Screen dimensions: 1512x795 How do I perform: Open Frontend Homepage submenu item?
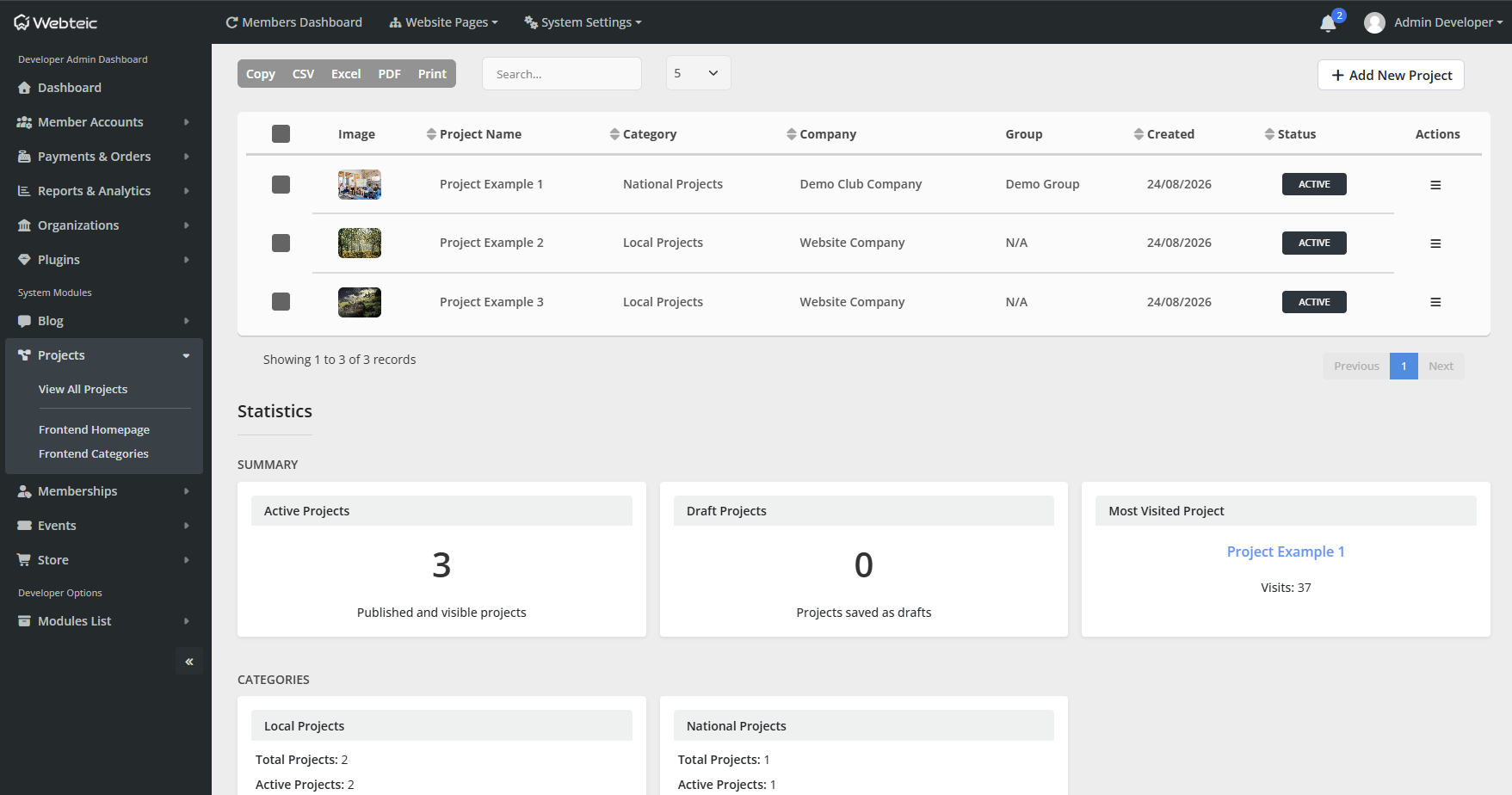pyautogui.click(x=94, y=430)
